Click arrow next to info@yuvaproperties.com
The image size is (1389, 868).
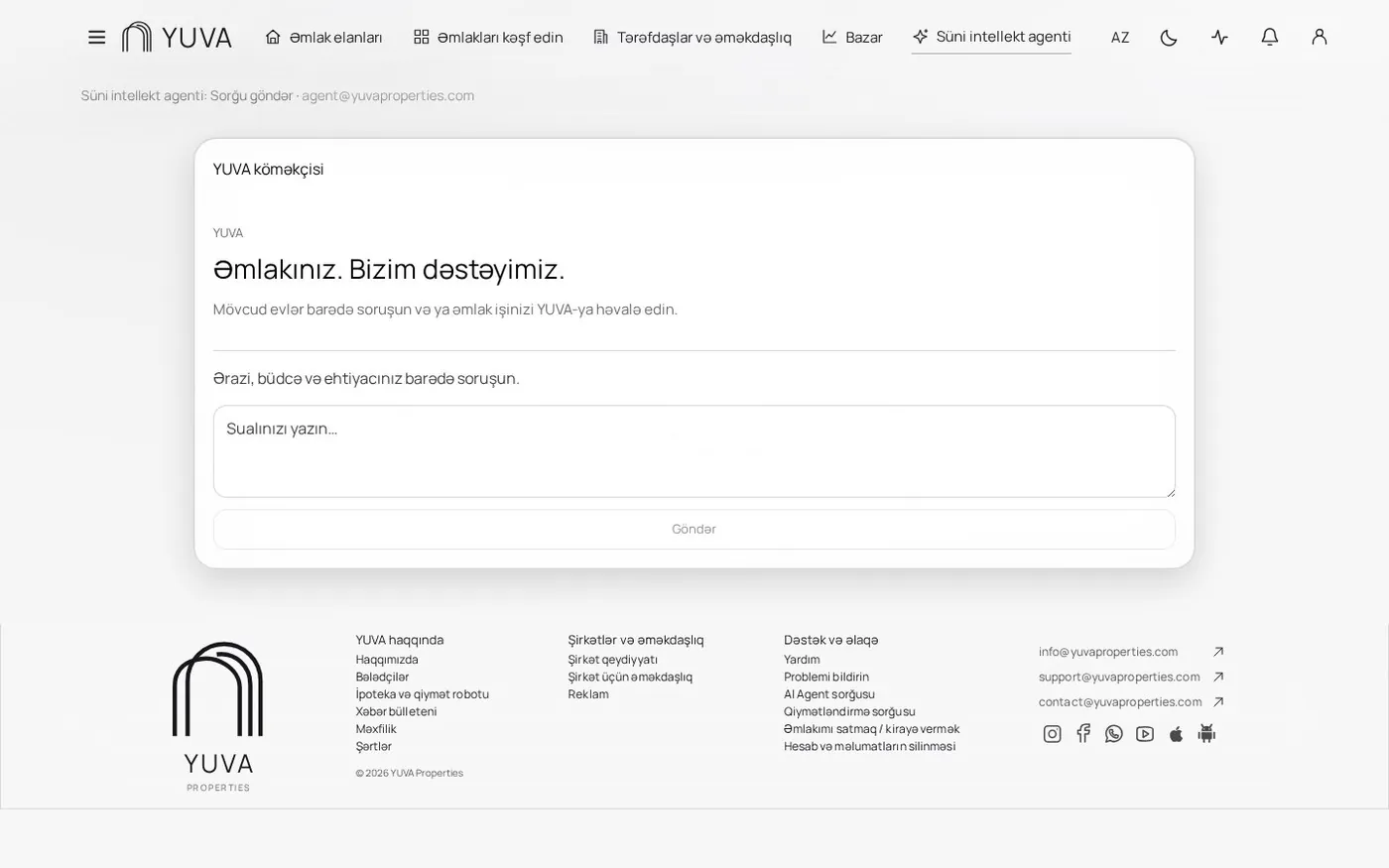1218,652
